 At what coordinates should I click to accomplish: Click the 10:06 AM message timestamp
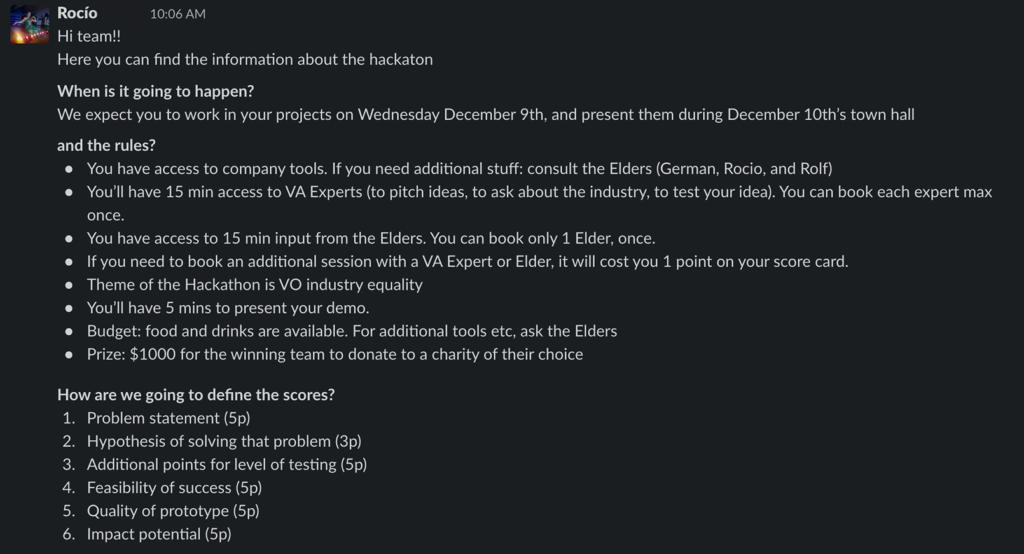point(178,14)
